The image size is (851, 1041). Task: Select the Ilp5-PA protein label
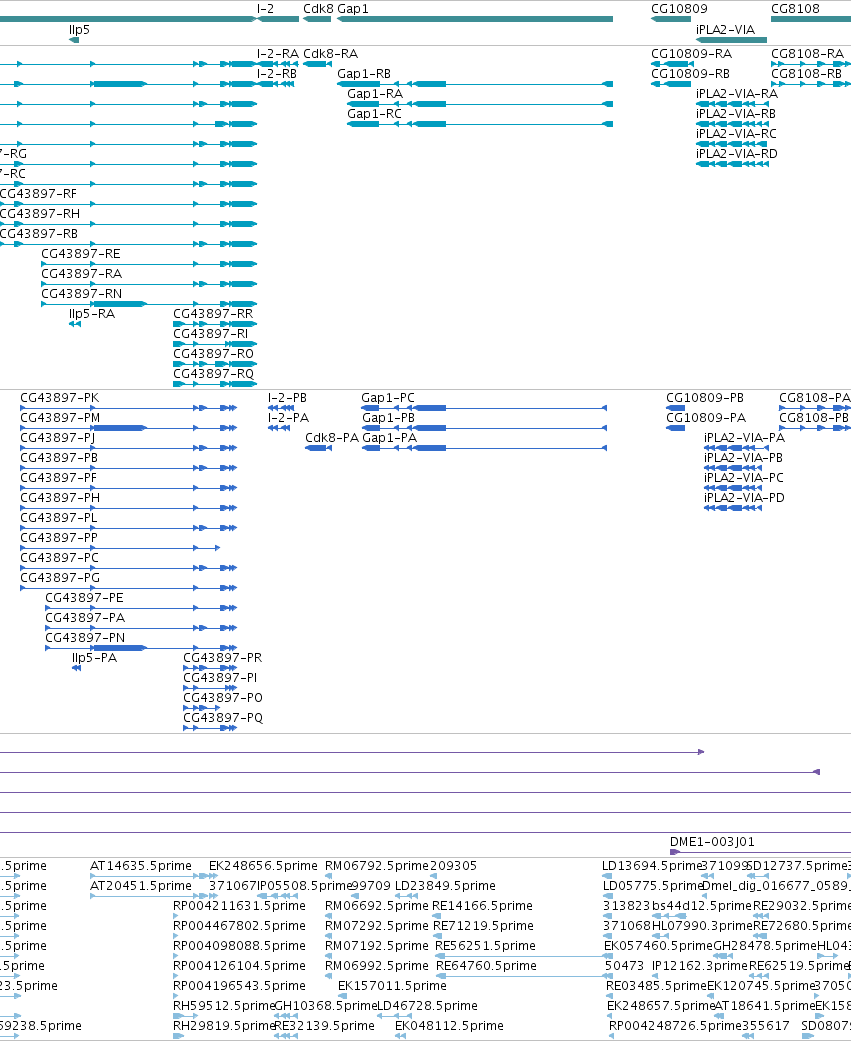coord(94,657)
